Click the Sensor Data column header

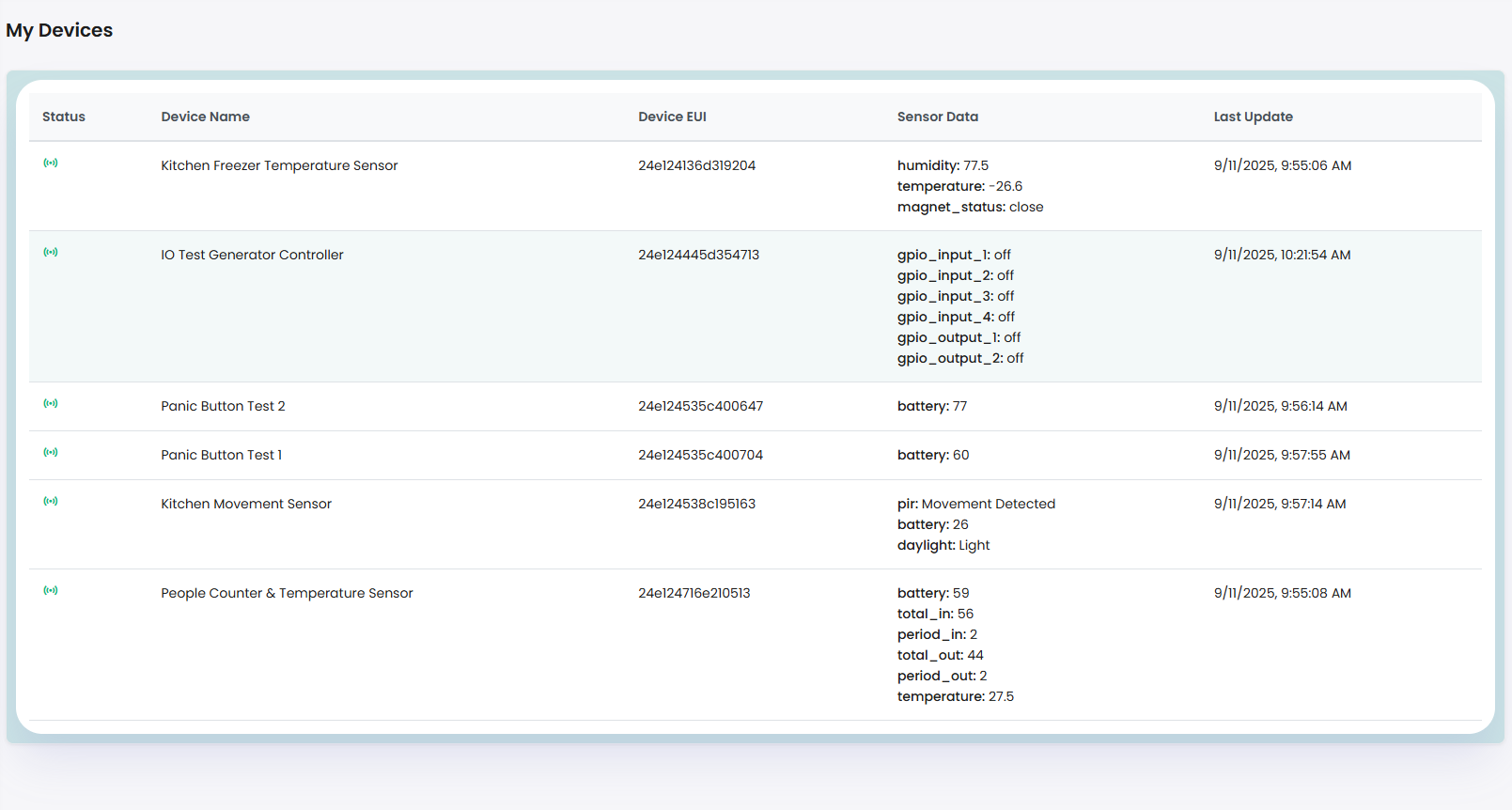[937, 117]
